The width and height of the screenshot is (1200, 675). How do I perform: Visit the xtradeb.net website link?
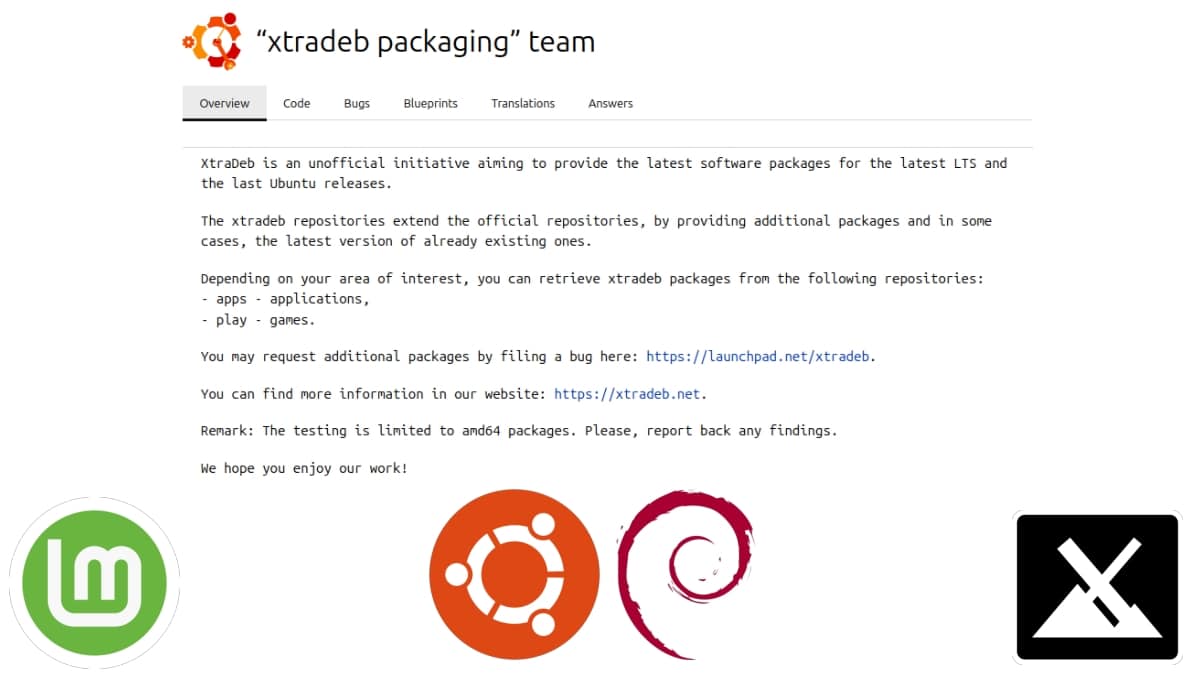(x=626, y=393)
